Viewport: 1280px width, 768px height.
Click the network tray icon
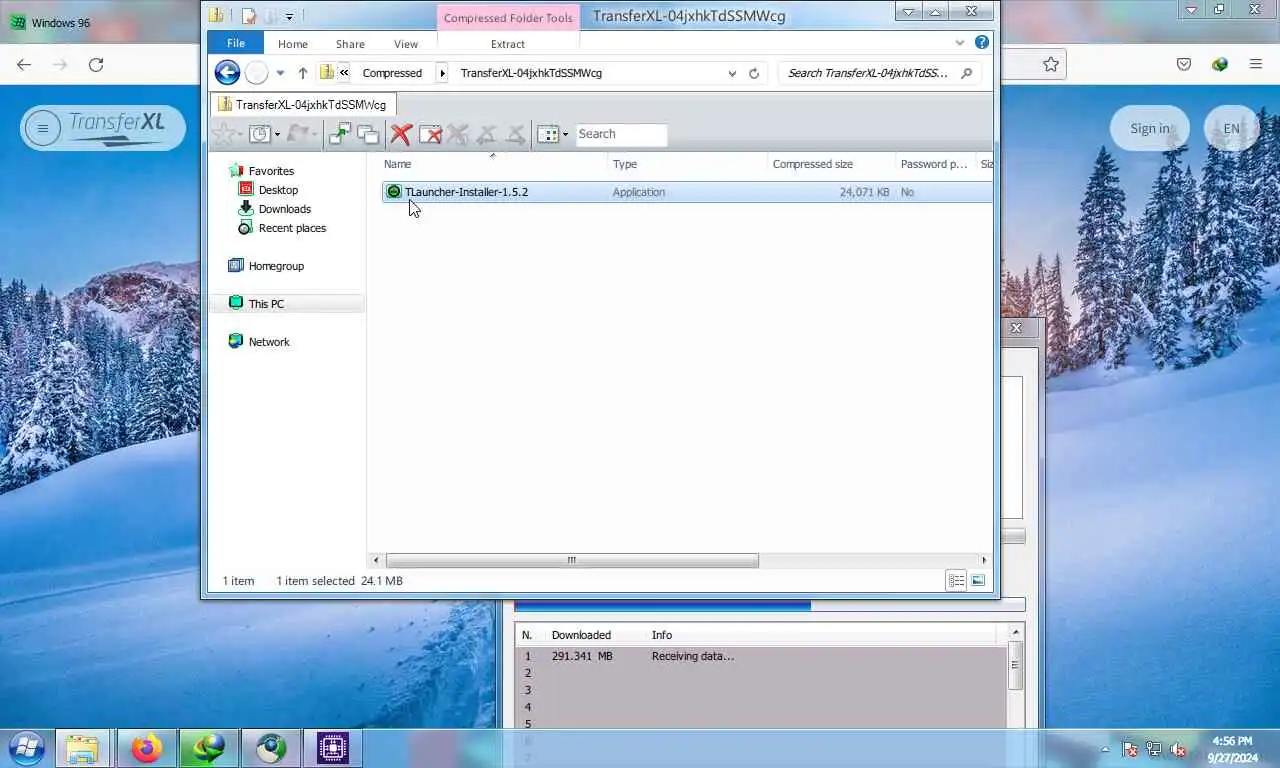[1155, 748]
